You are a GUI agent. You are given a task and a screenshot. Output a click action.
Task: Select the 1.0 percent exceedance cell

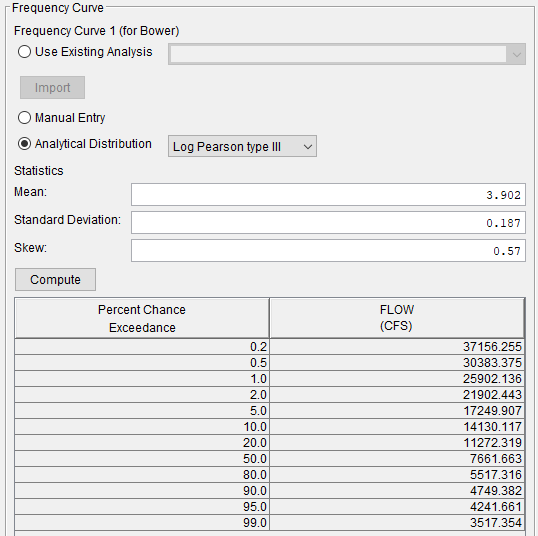[x=142, y=379]
